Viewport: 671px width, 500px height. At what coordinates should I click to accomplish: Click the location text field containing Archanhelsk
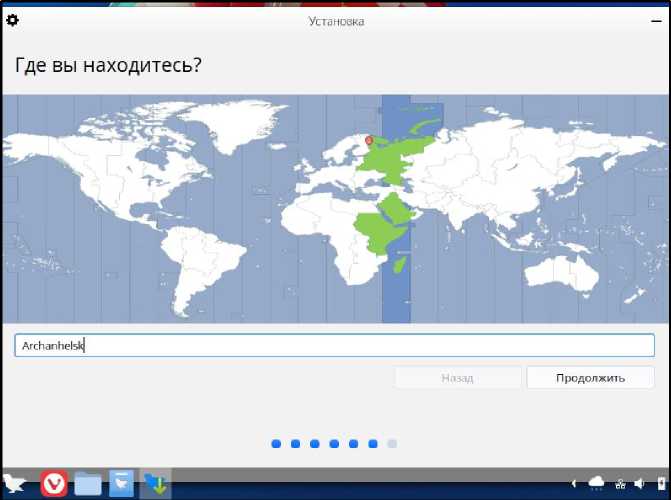point(335,345)
